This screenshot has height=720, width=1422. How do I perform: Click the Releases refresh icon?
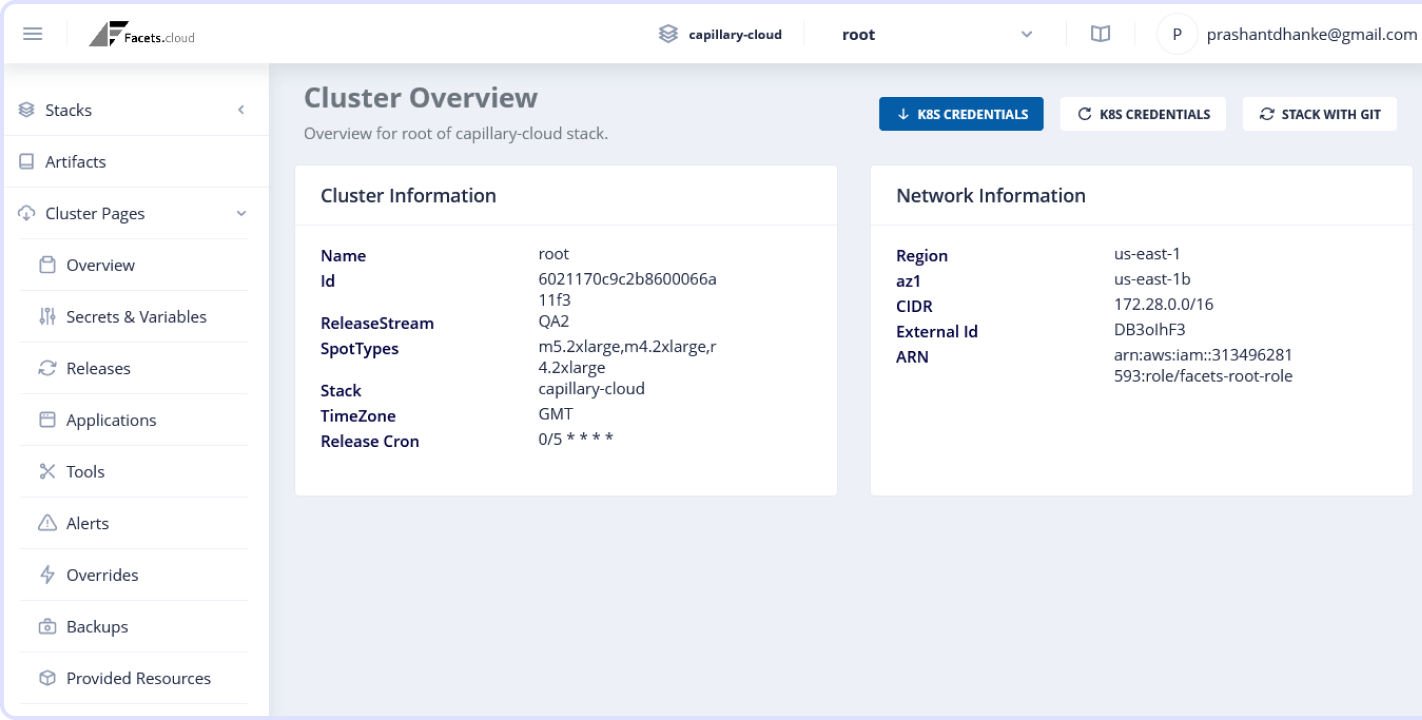(x=47, y=368)
